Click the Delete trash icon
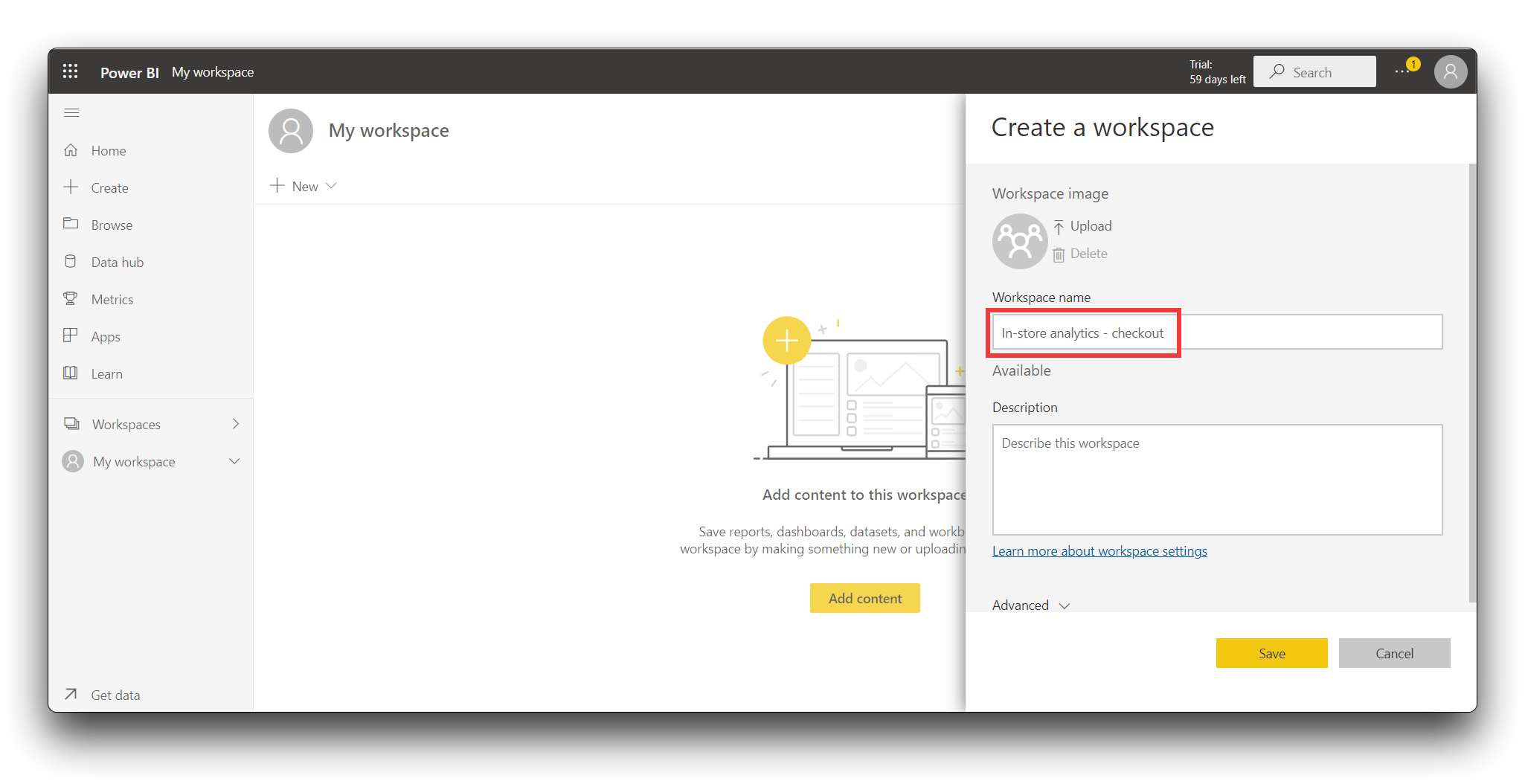1525x784 pixels. (1059, 254)
